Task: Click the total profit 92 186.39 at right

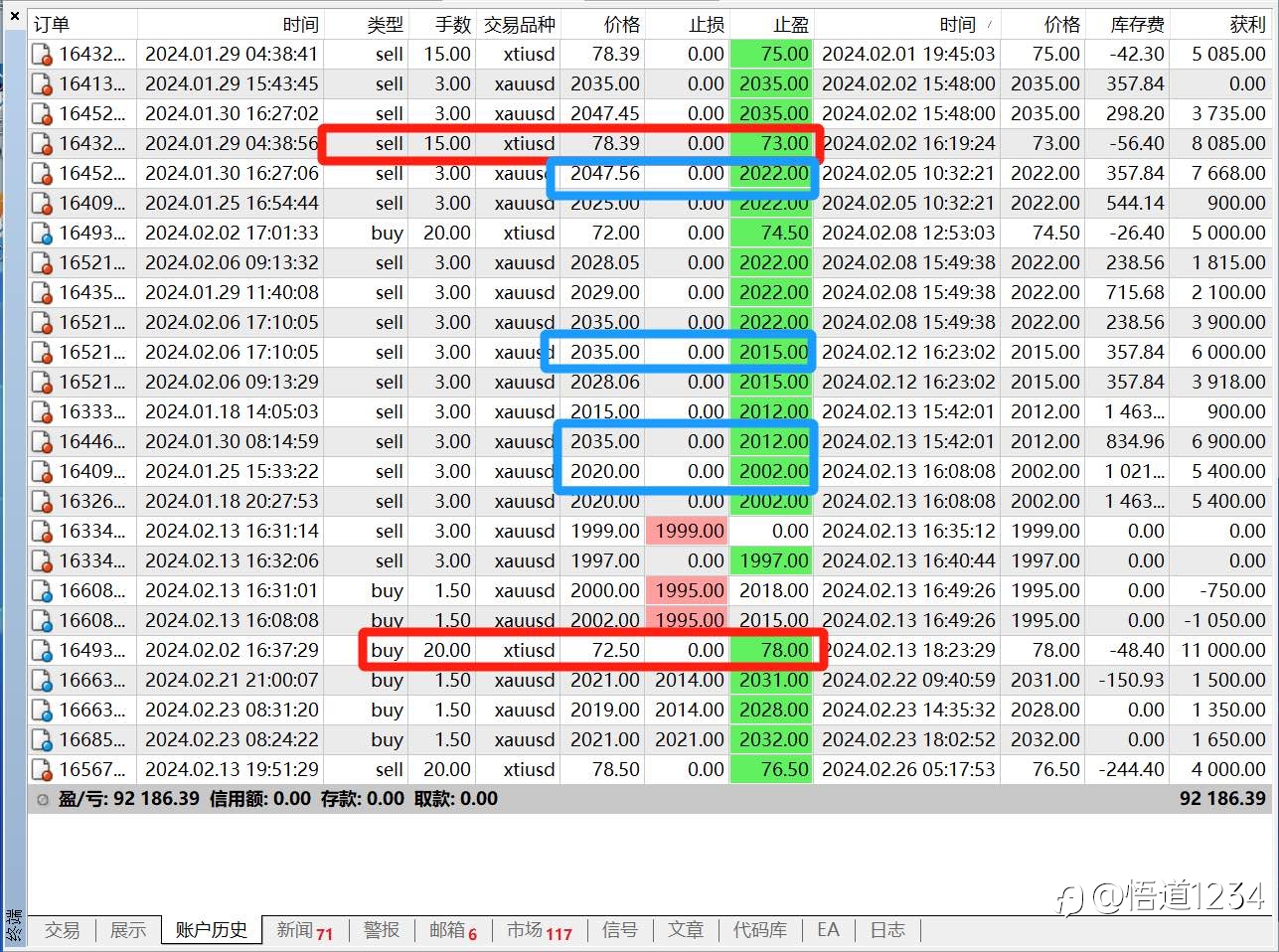Action: click(x=1222, y=799)
